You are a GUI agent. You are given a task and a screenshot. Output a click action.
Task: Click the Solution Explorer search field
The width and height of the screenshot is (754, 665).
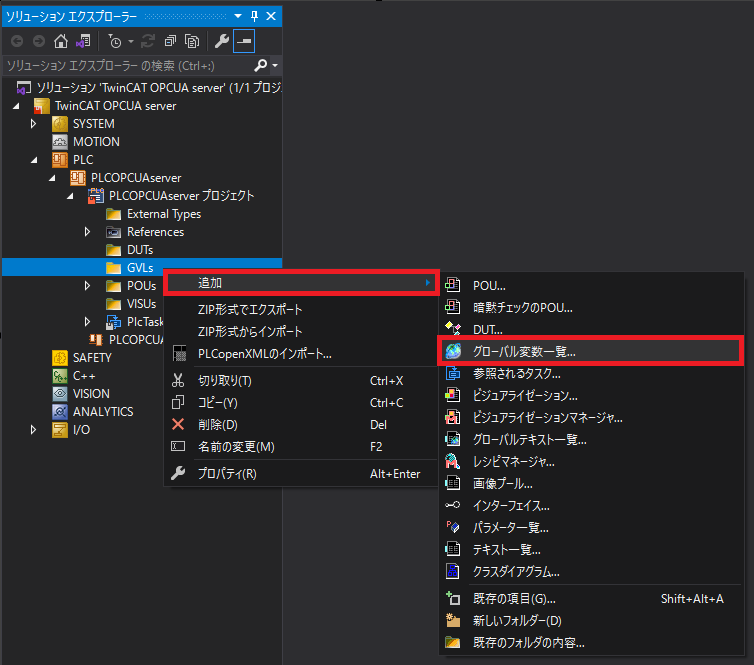pos(127,65)
